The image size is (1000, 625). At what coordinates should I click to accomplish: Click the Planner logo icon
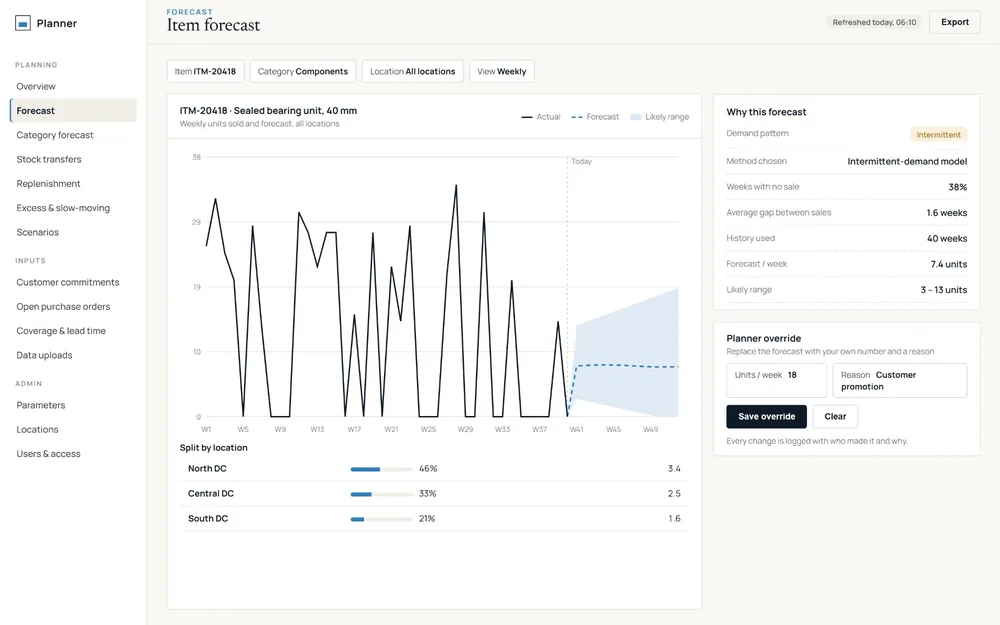click(x=23, y=24)
